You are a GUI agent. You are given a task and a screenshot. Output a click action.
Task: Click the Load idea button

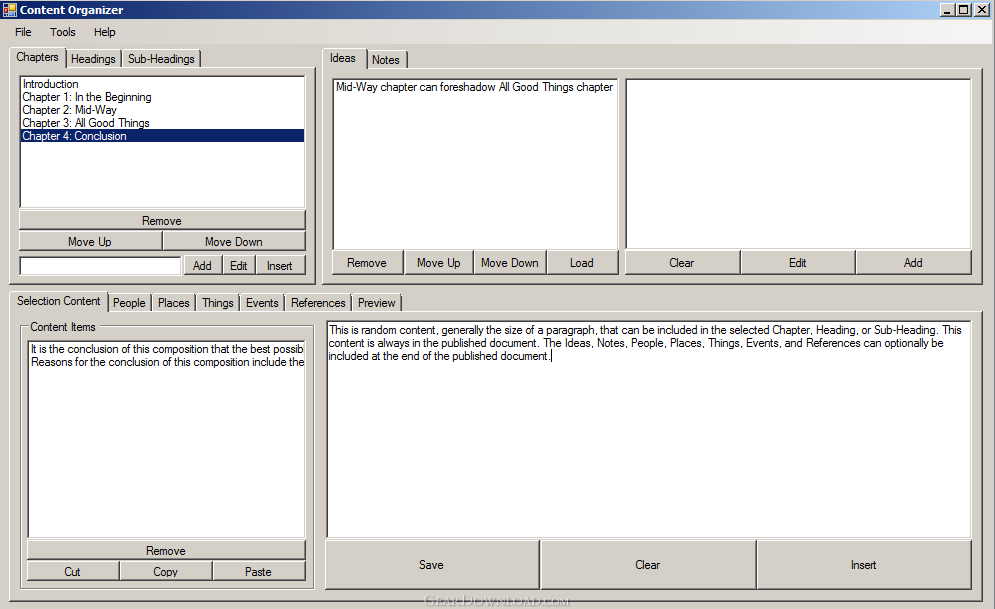click(x=582, y=263)
